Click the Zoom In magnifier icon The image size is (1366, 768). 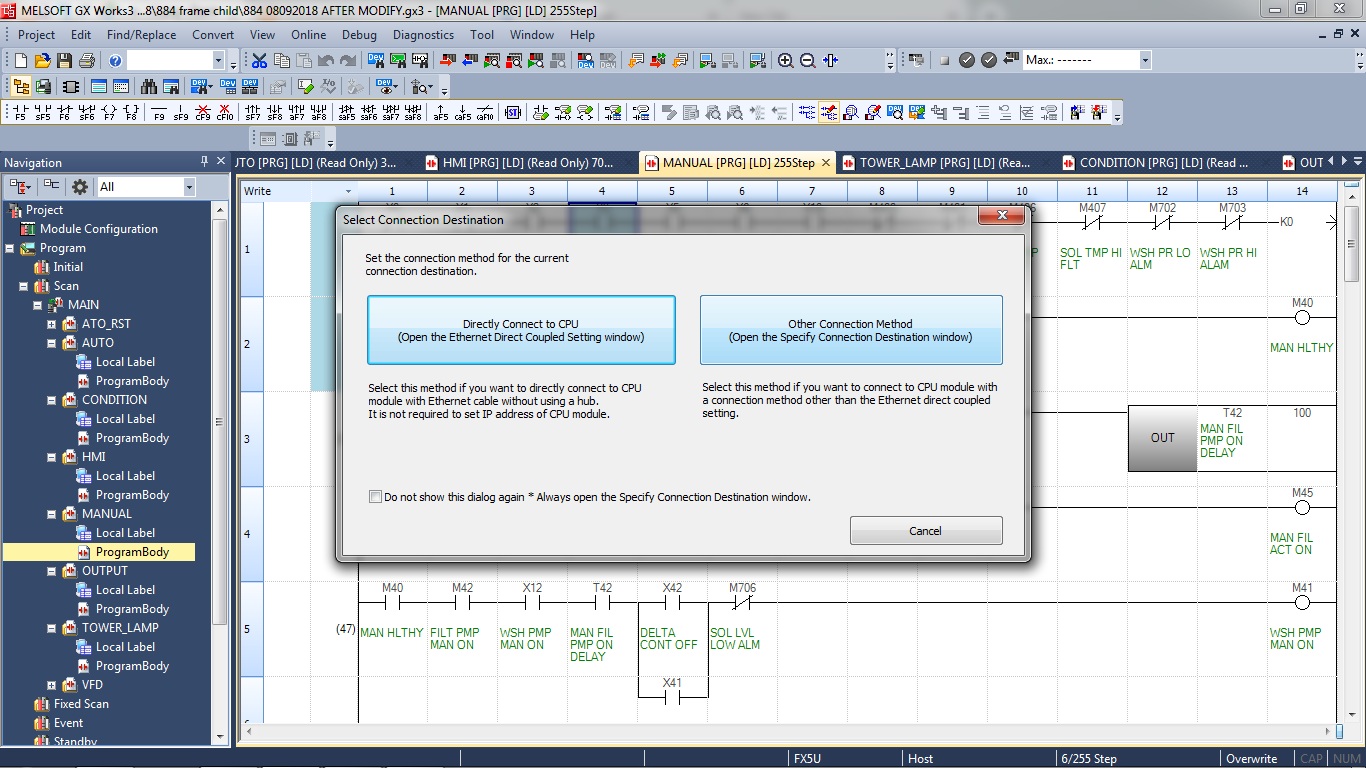[786, 60]
